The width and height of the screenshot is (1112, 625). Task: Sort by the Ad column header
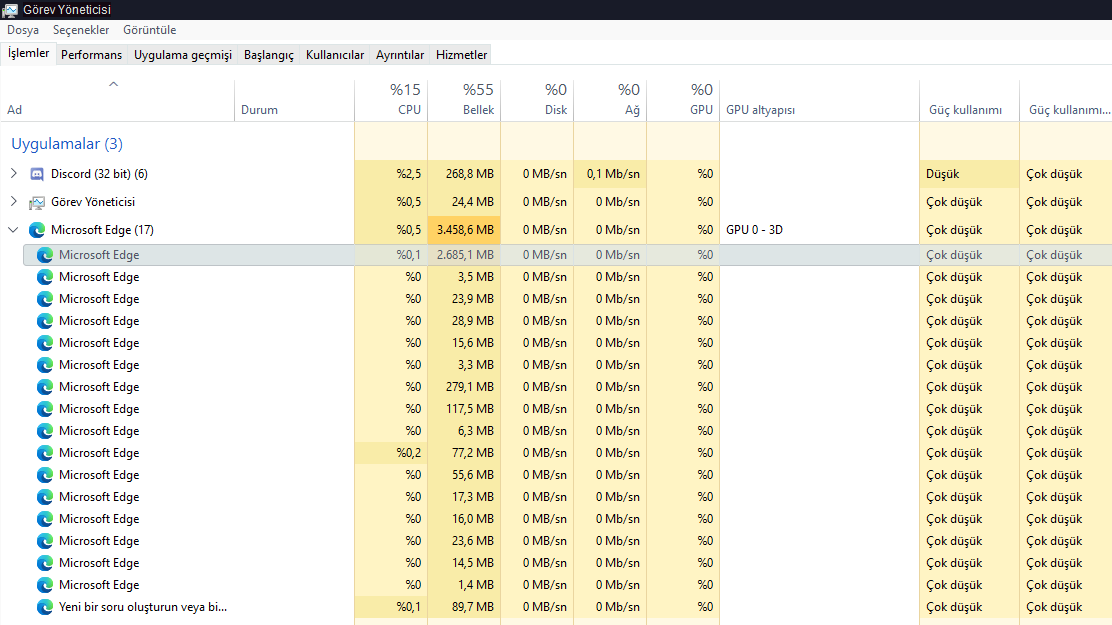coord(117,101)
